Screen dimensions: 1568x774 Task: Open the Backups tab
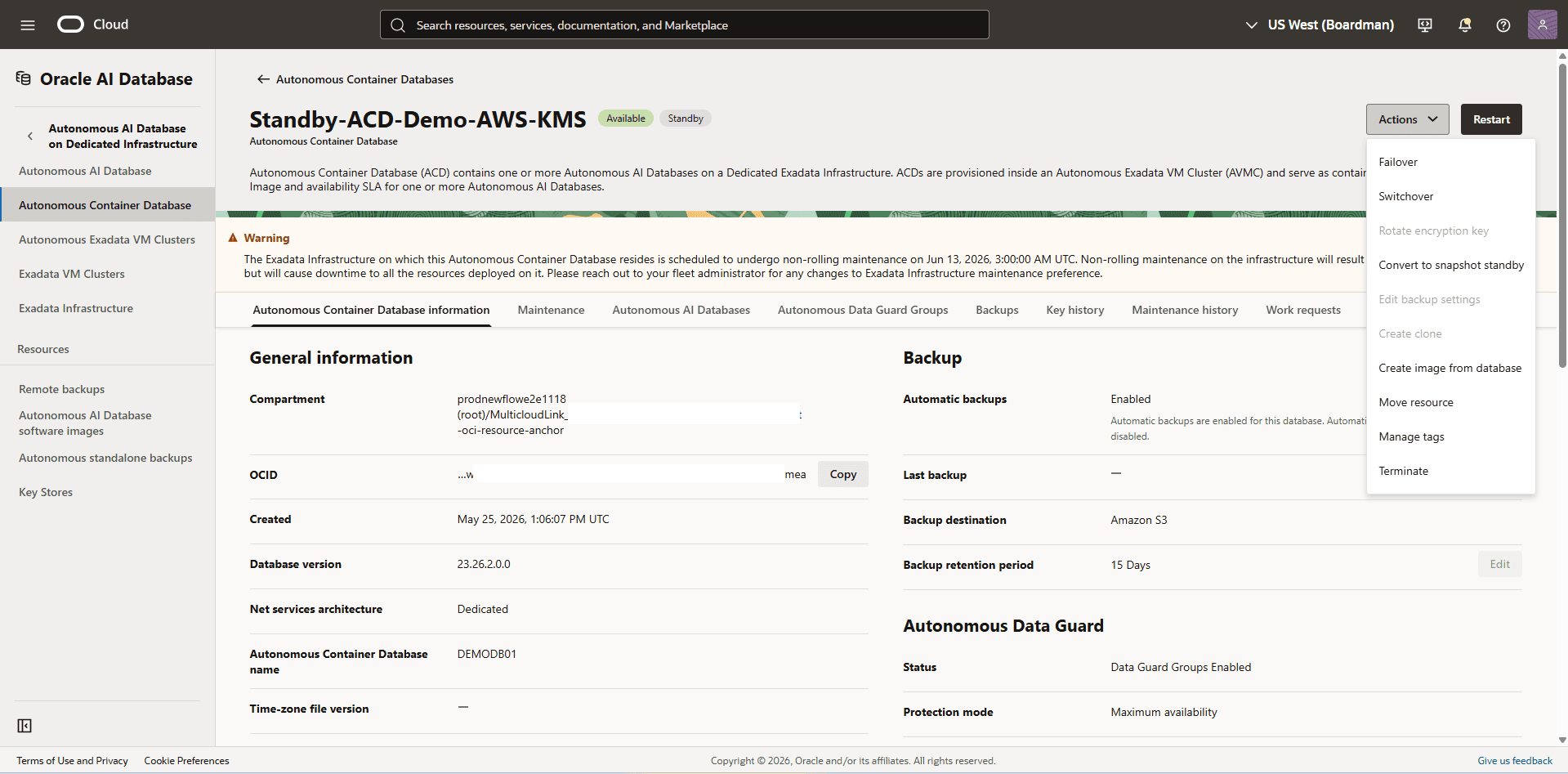pyautogui.click(x=997, y=310)
